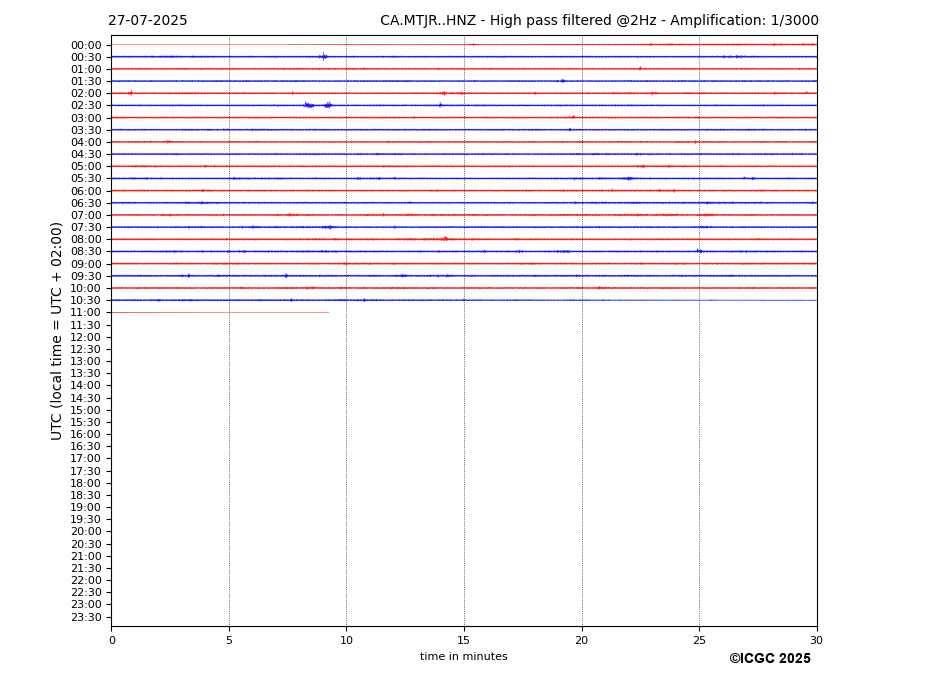Click the 13:30 time row label
This screenshot has width=927, height=696.
coord(86,373)
